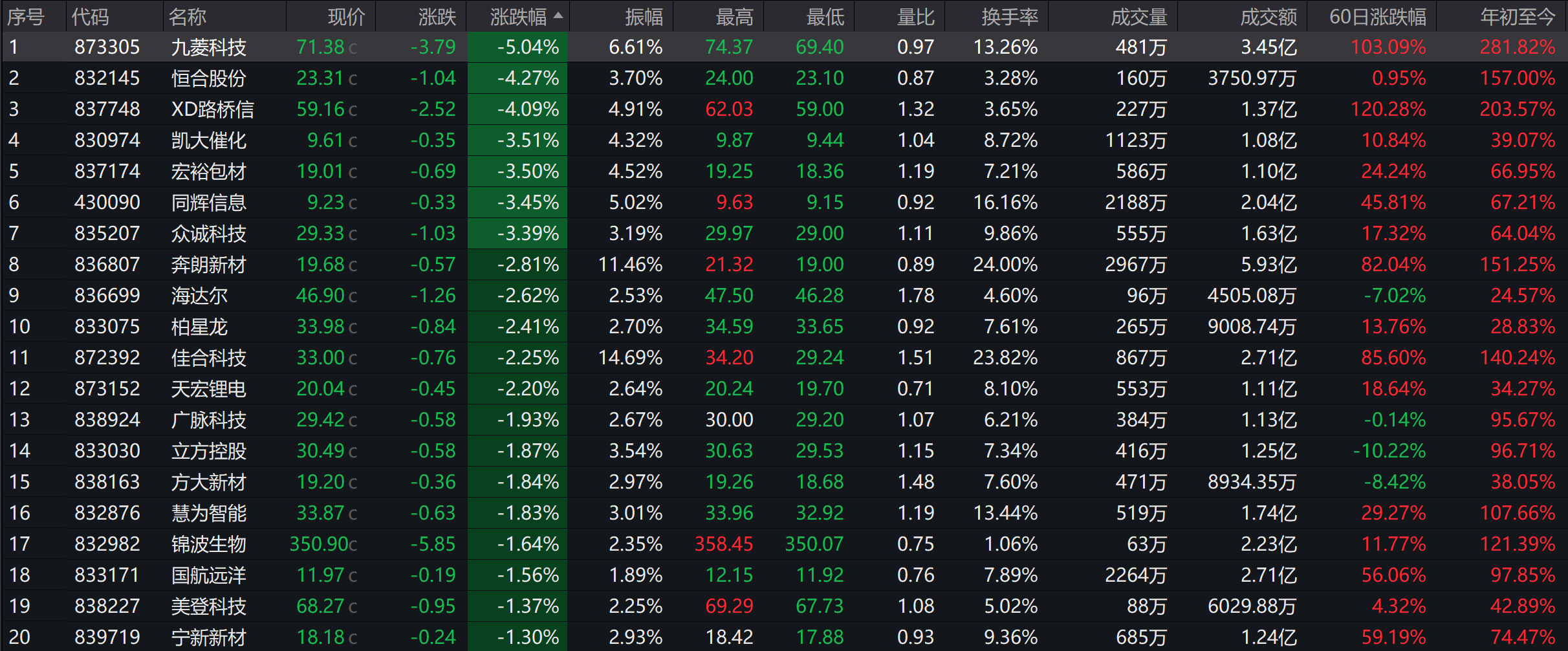Click the 量比 column header

(x=916, y=17)
